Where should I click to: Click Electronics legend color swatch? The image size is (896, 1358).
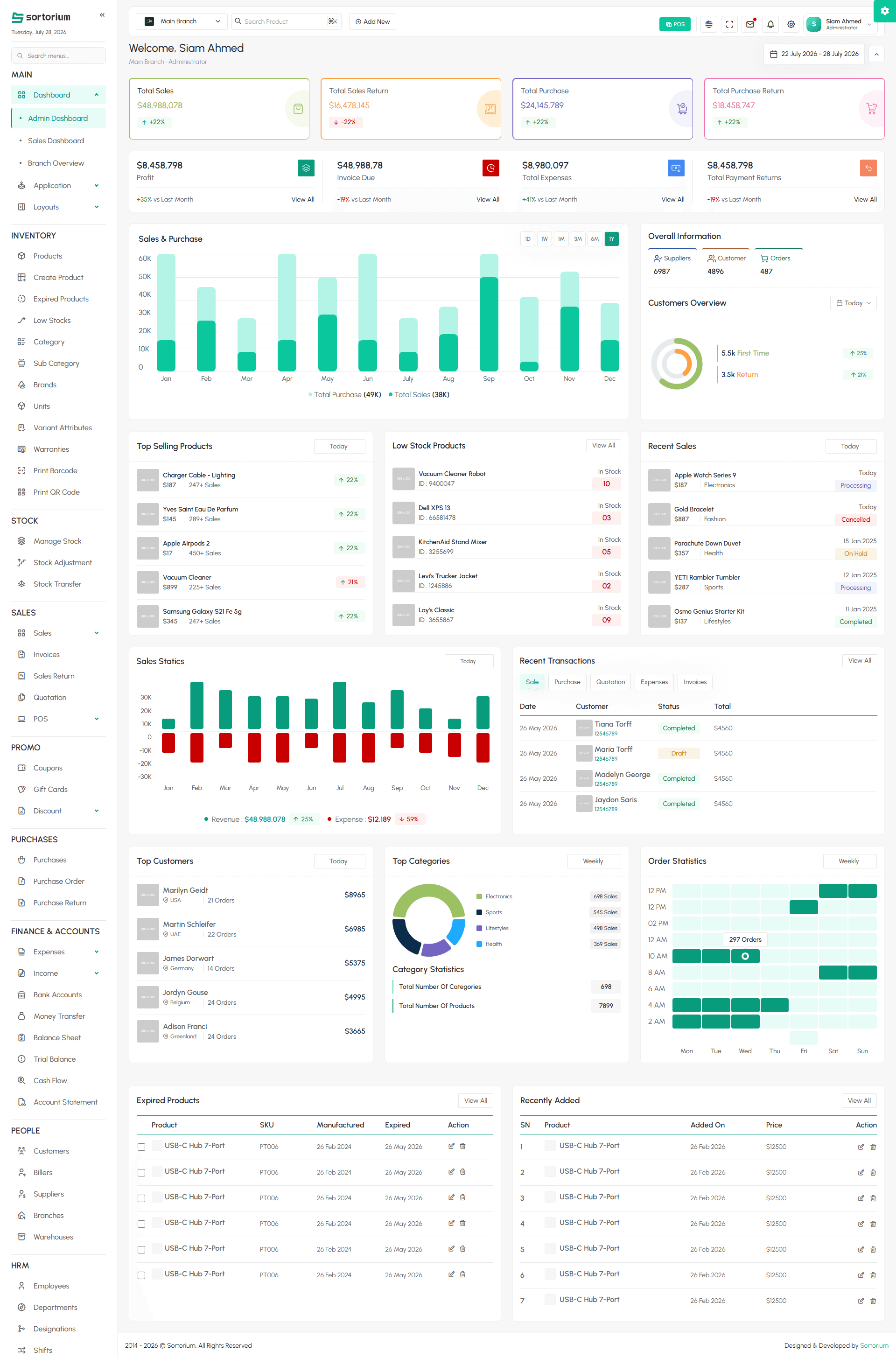click(x=479, y=896)
